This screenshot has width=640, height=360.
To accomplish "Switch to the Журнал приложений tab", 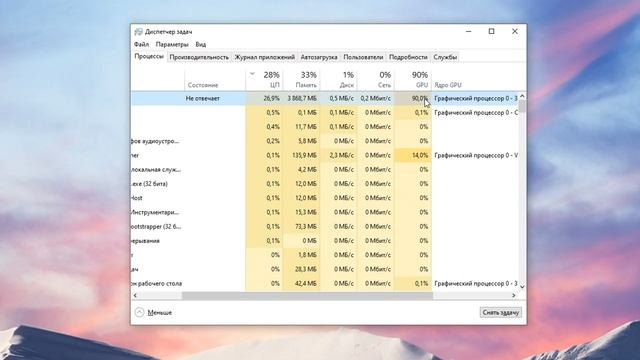I will [x=264, y=57].
